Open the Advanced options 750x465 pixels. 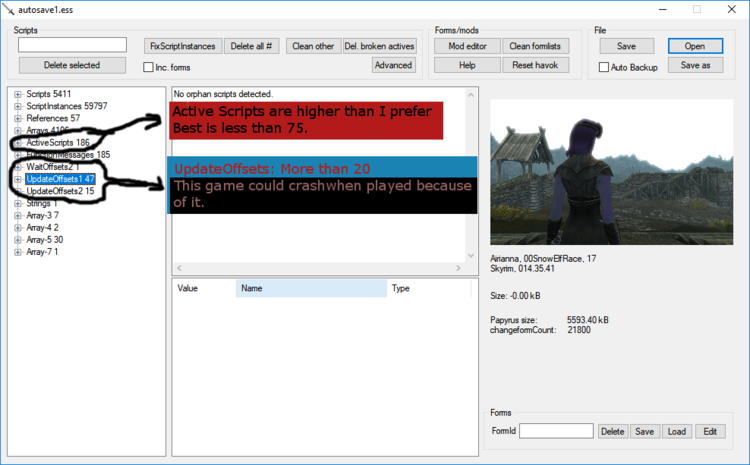pyautogui.click(x=394, y=65)
